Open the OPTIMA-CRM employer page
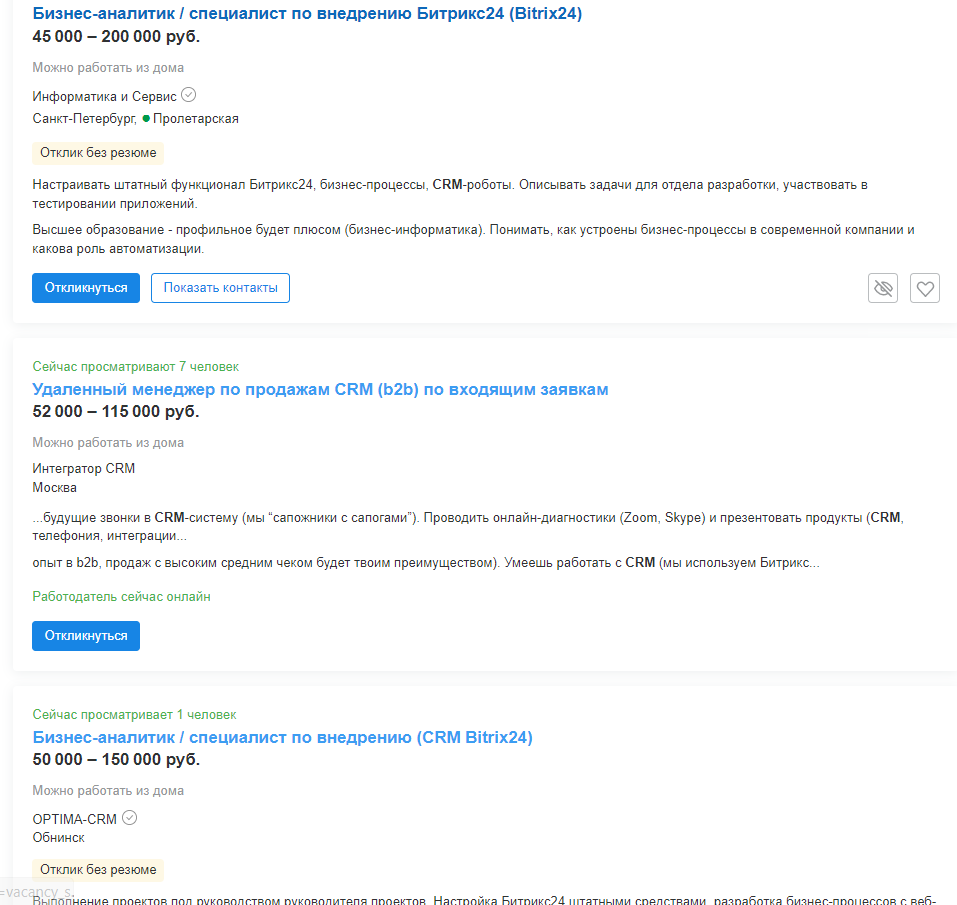The height and width of the screenshot is (905, 957). tap(74, 819)
